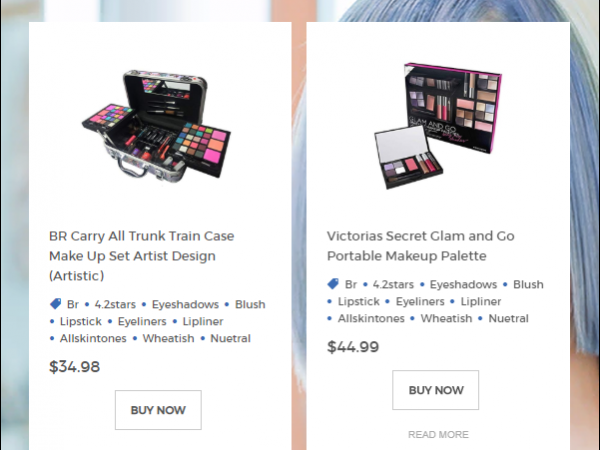600x450 pixels.
Task: Click the Lipstick tag on the train case card
Action: tap(81, 321)
